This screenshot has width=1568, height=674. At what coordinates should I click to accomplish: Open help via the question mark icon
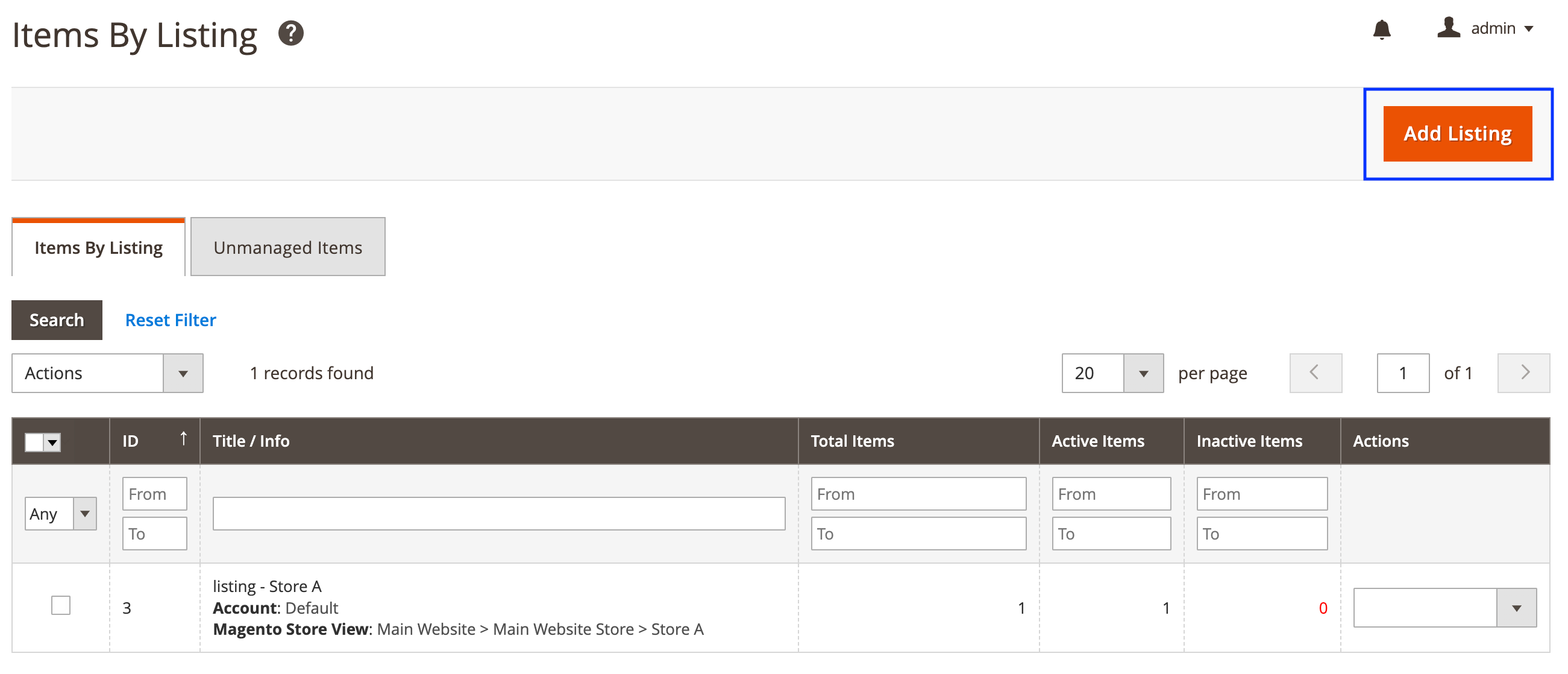click(x=291, y=34)
